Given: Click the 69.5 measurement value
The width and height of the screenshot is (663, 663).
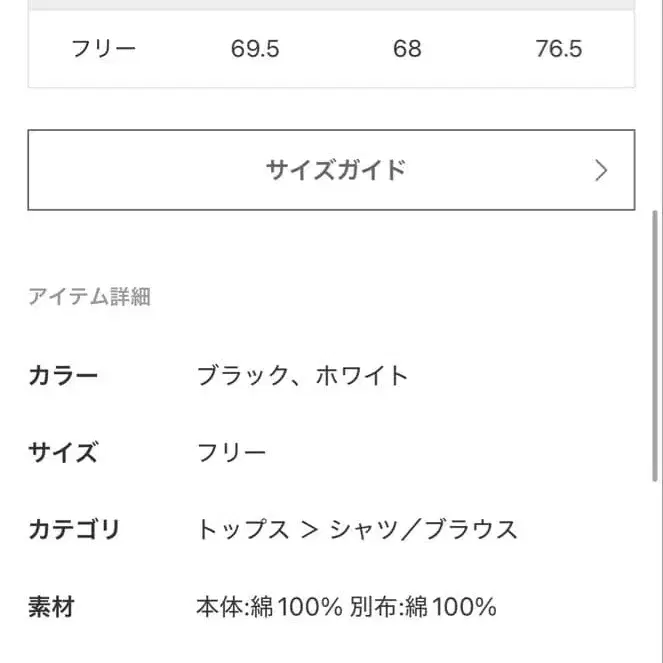Looking at the screenshot, I should (x=255, y=48).
